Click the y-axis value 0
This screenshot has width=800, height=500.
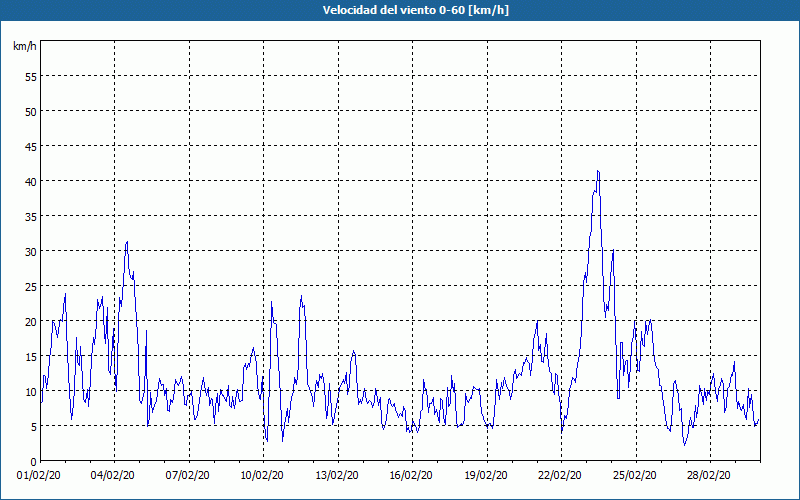point(34,462)
